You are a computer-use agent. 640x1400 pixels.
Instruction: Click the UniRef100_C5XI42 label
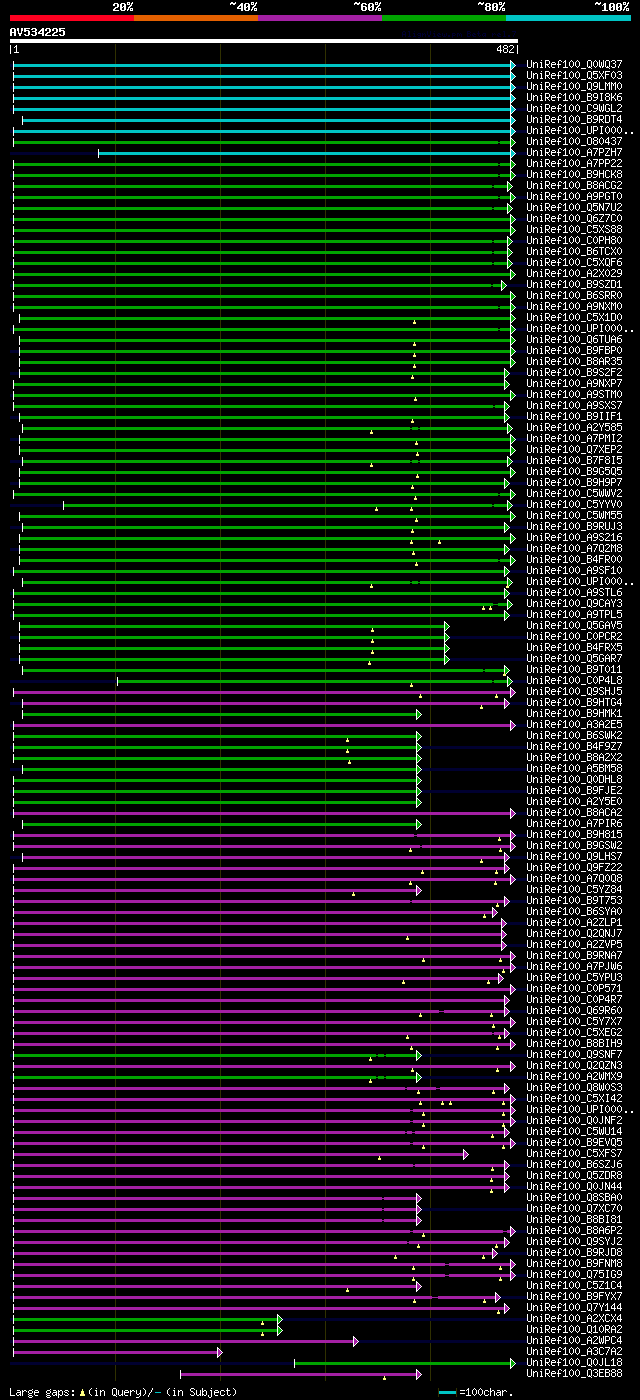pos(574,1098)
